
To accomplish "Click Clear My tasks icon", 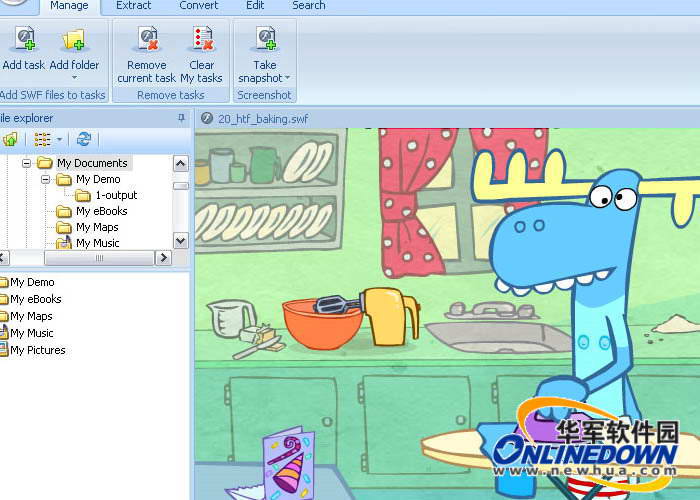I will tap(202, 39).
